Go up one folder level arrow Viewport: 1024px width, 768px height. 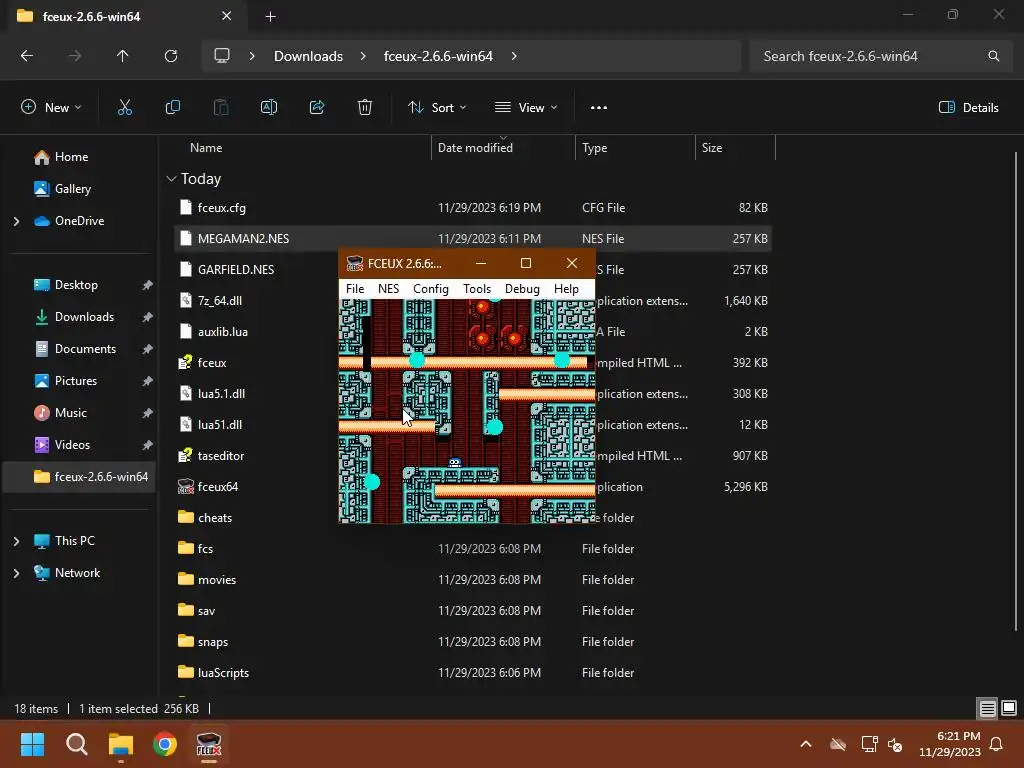[x=122, y=56]
